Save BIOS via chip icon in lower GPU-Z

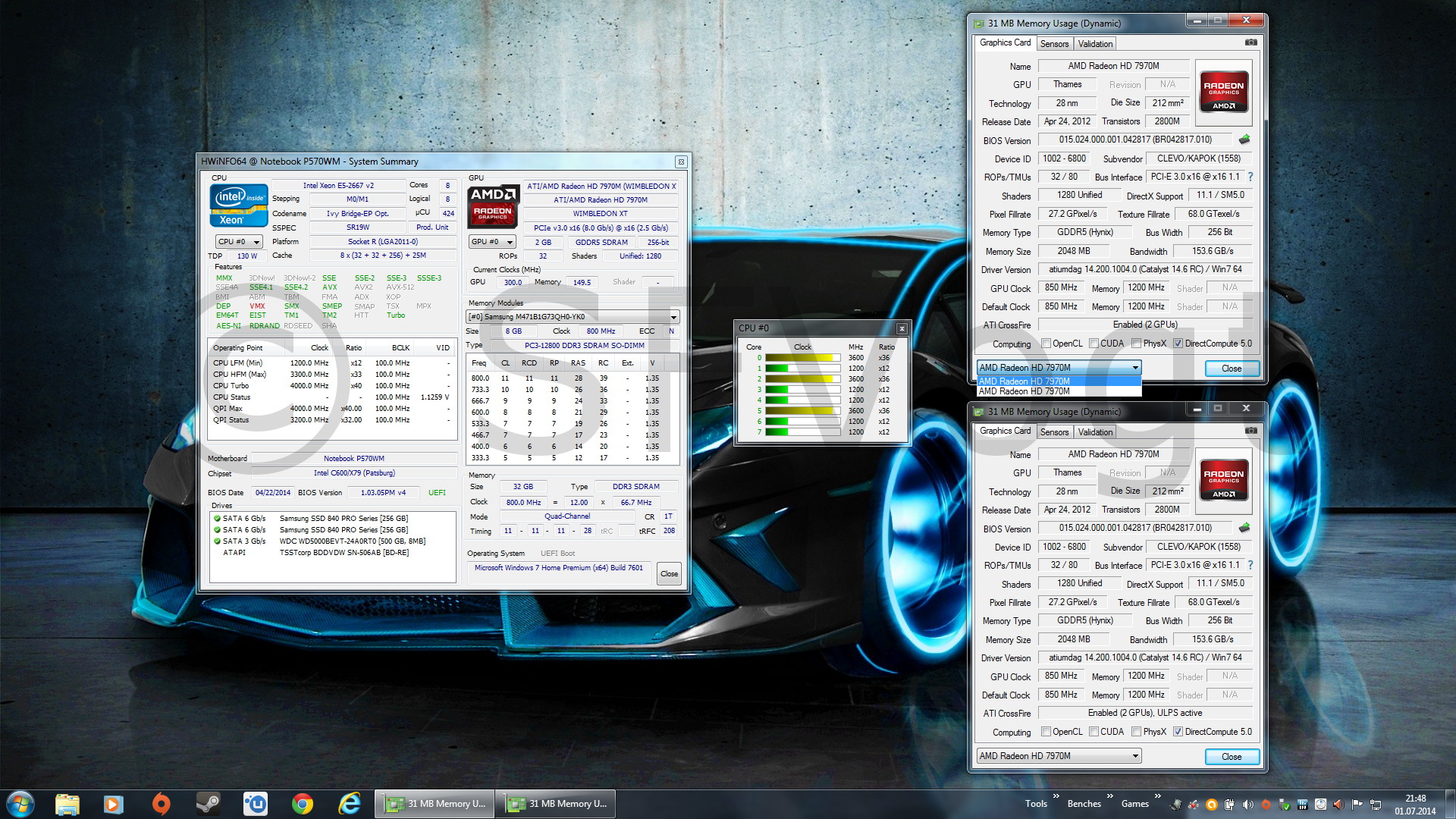[x=1244, y=528]
